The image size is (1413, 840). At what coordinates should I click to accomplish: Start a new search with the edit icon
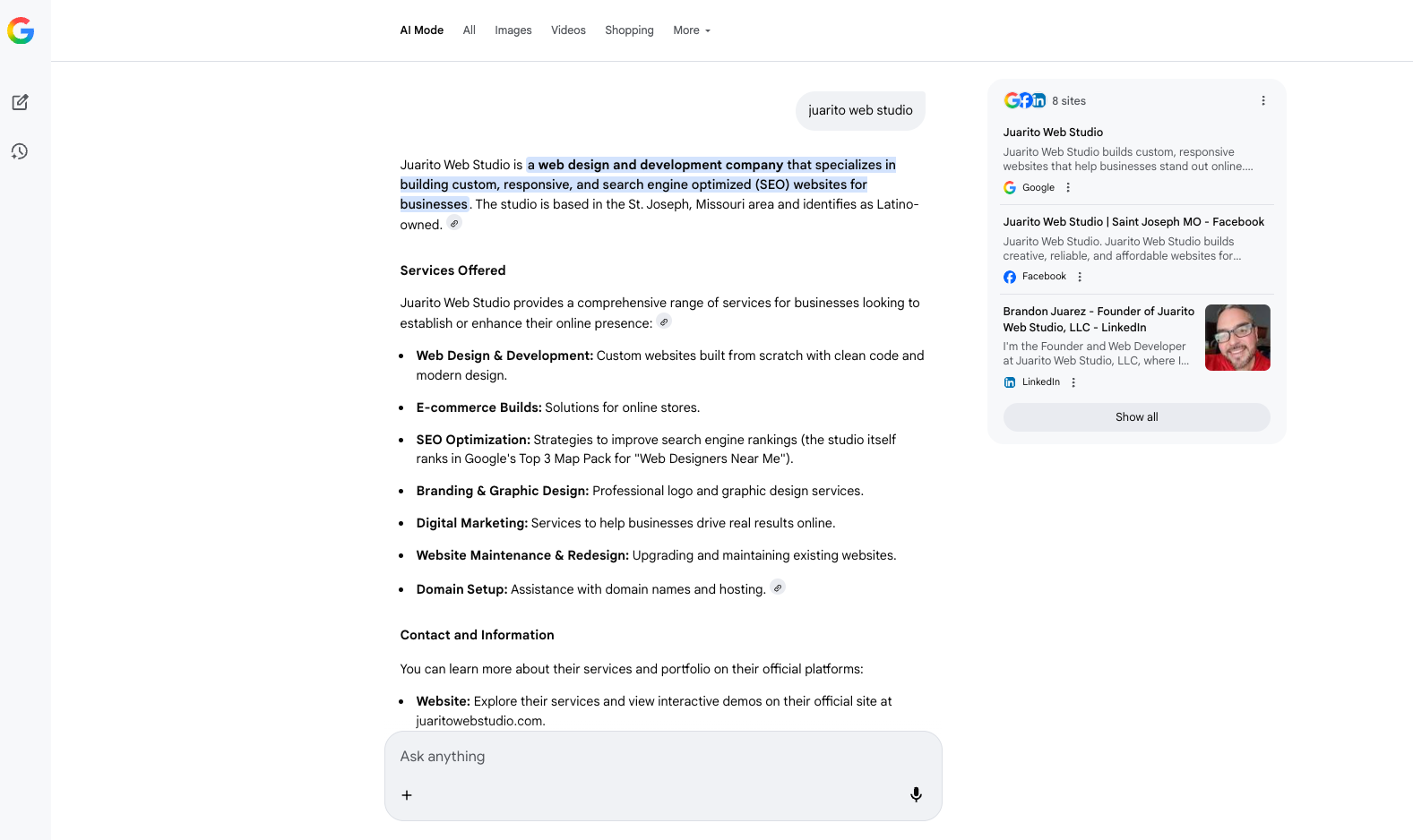(x=20, y=102)
